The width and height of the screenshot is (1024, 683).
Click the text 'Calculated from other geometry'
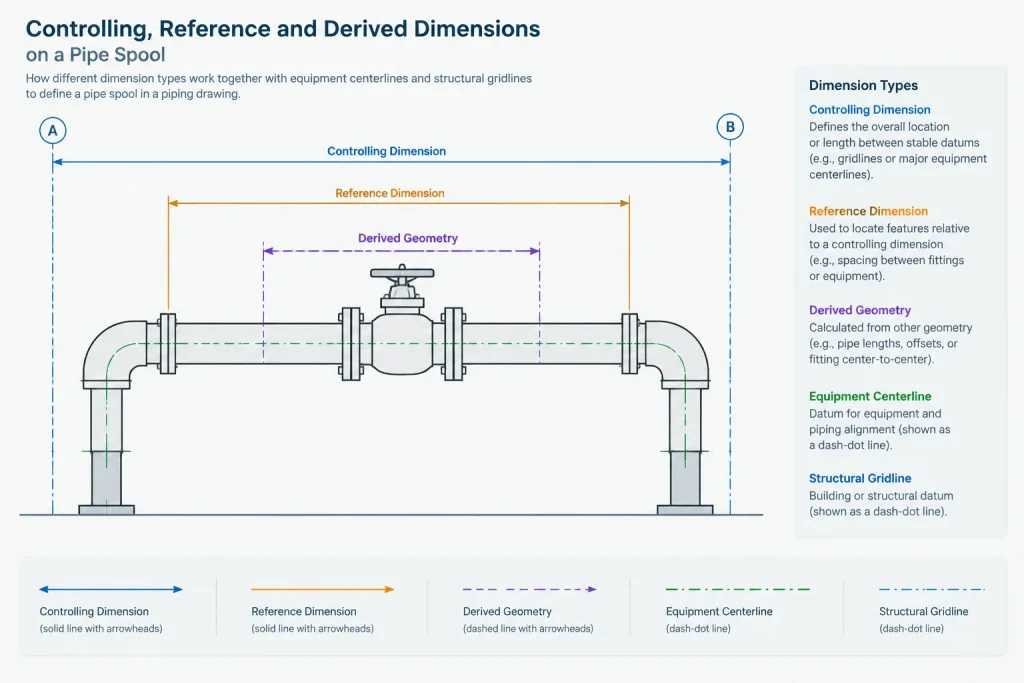click(891, 328)
